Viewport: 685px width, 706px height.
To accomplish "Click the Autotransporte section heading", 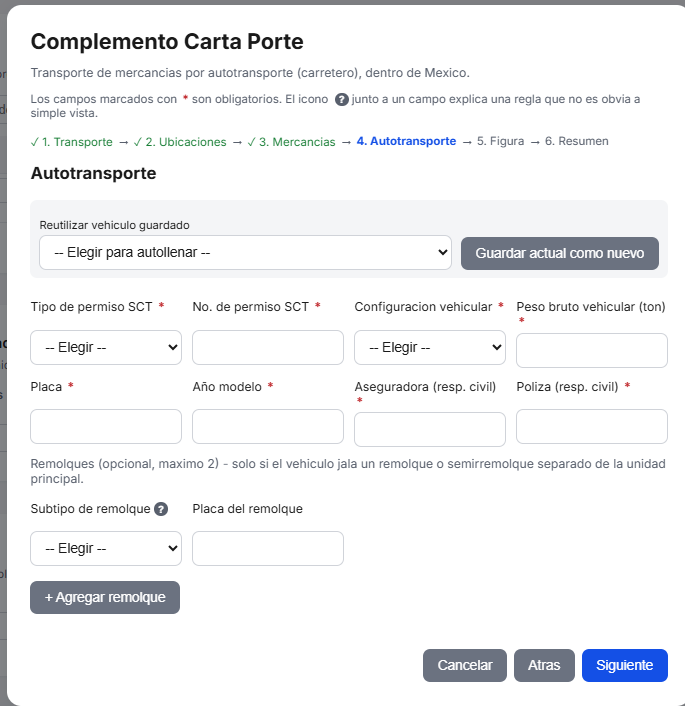I will pos(93,173).
